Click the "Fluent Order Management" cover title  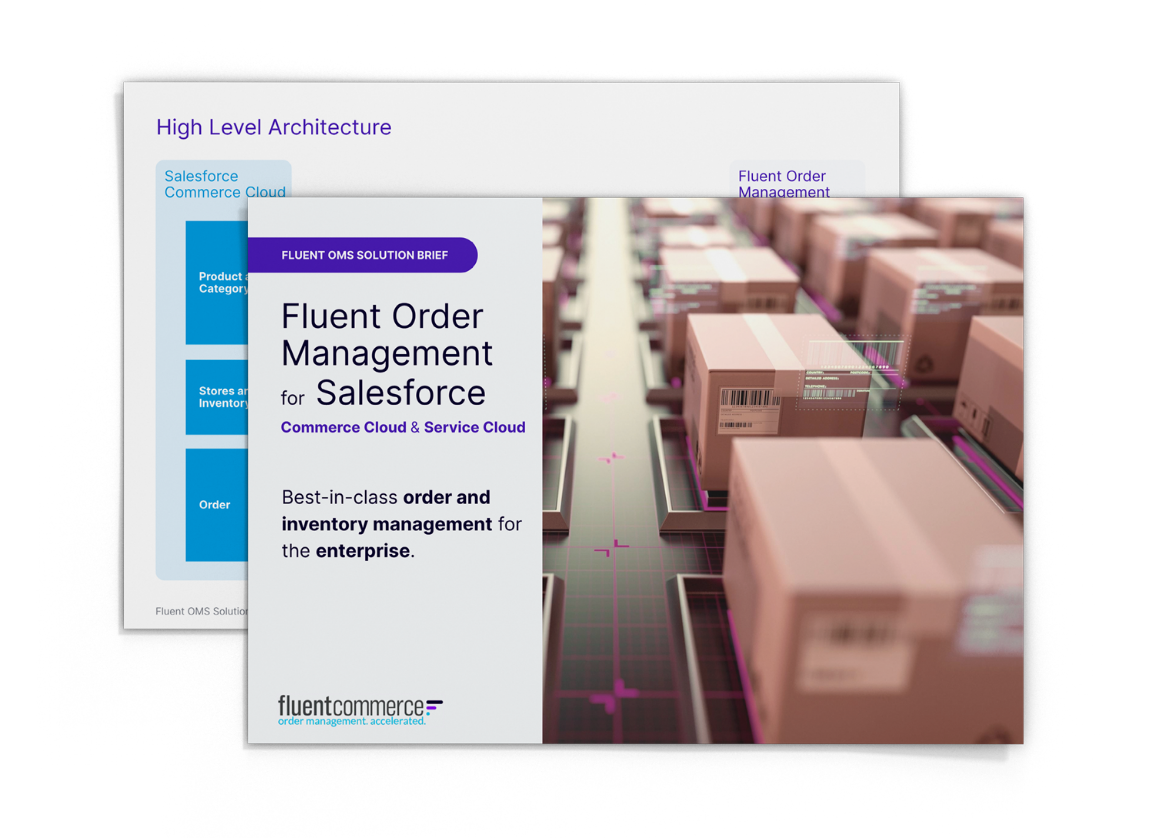click(x=386, y=335)
